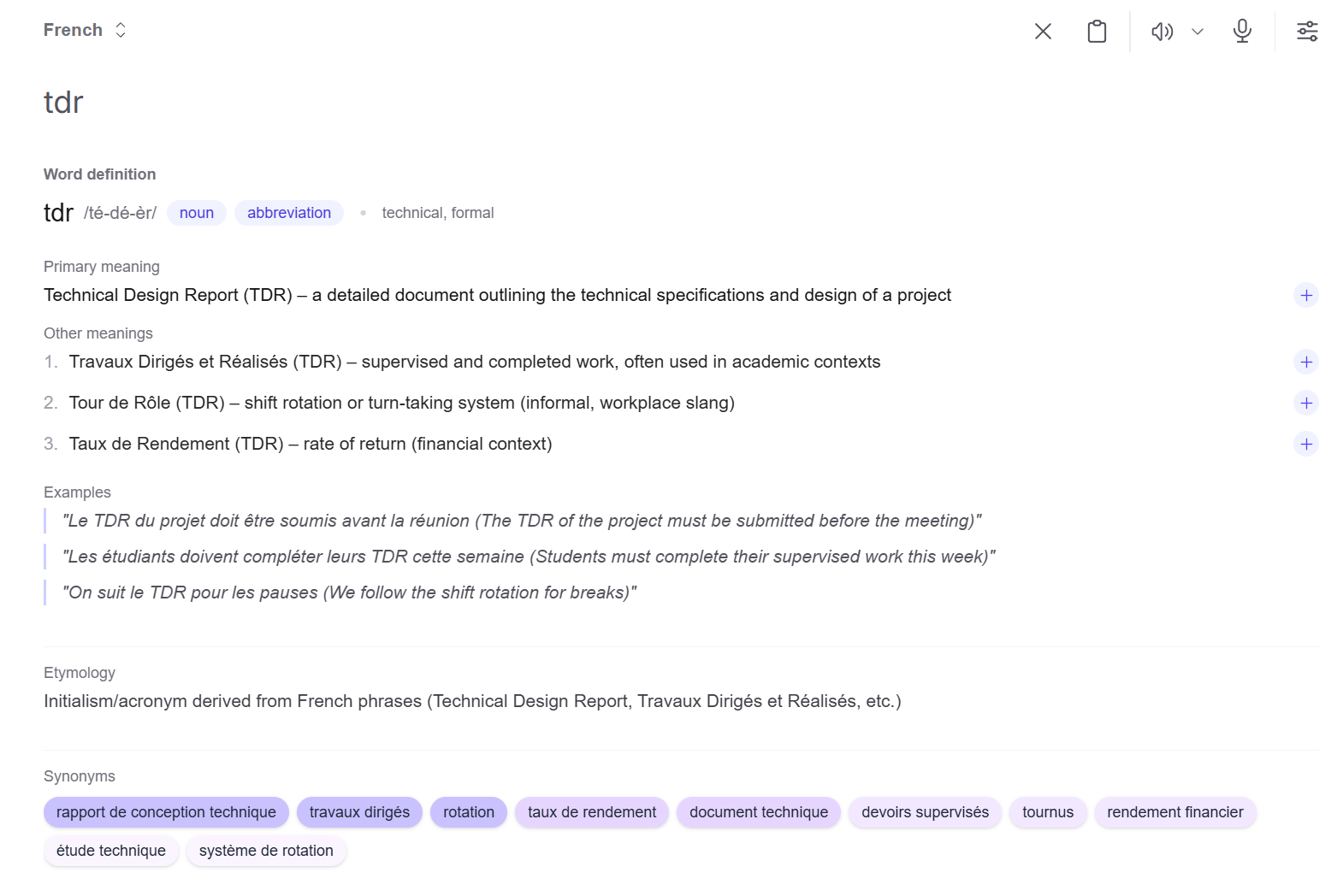Select the abbreviation tag
This screenshot has height=896, width=1343.
[x=289, y=213]
